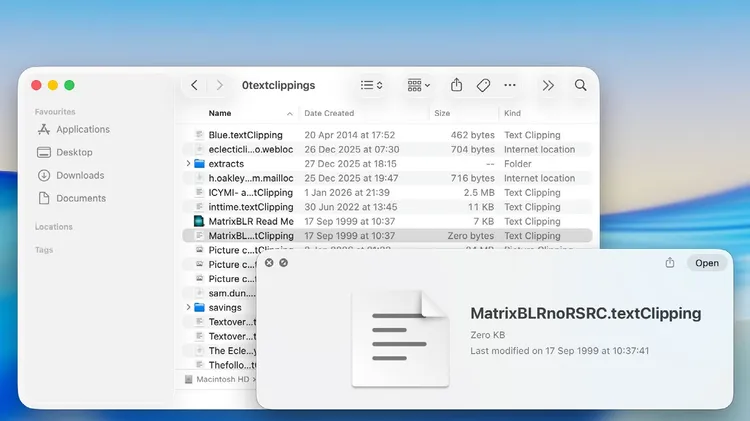Viewport: 750px width, 421px height.
Task: Click the Share icon in Quick Look preview
Action: tap(670, 263)
